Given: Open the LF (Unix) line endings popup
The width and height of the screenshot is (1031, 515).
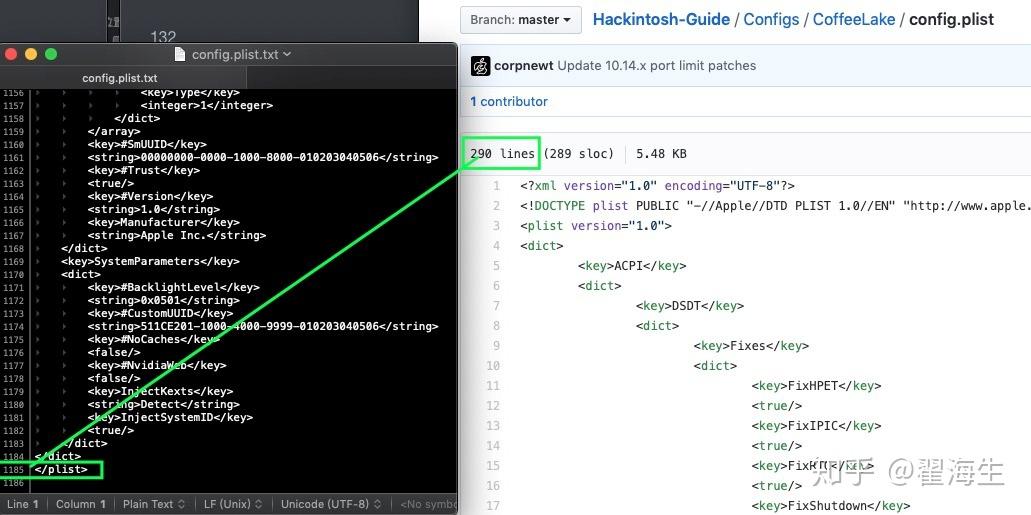Looking at the screenshot, I should coord(233,504).
